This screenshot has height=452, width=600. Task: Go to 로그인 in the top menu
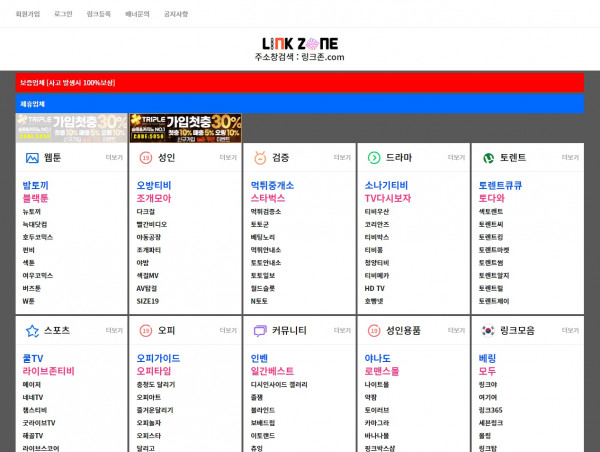tap(63, 15)
